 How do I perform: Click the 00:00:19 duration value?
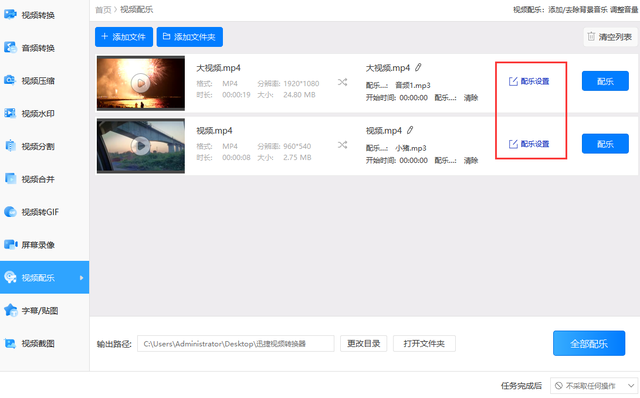click(236, 95)
